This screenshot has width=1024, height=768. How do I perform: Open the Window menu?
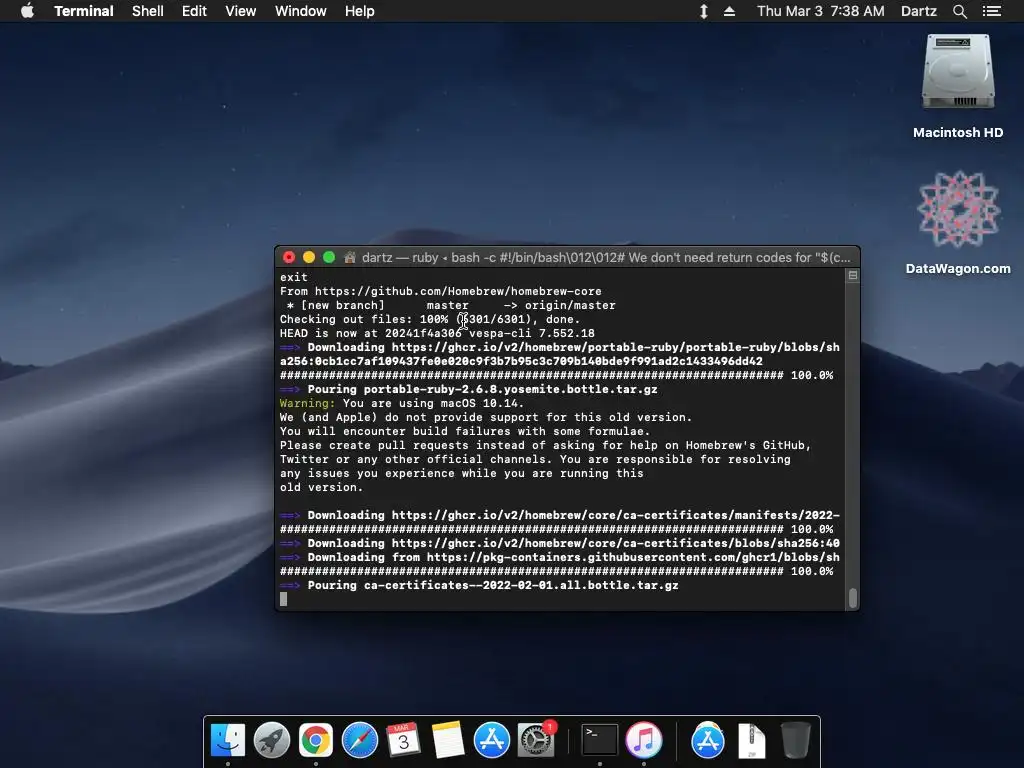click(300, 11)
